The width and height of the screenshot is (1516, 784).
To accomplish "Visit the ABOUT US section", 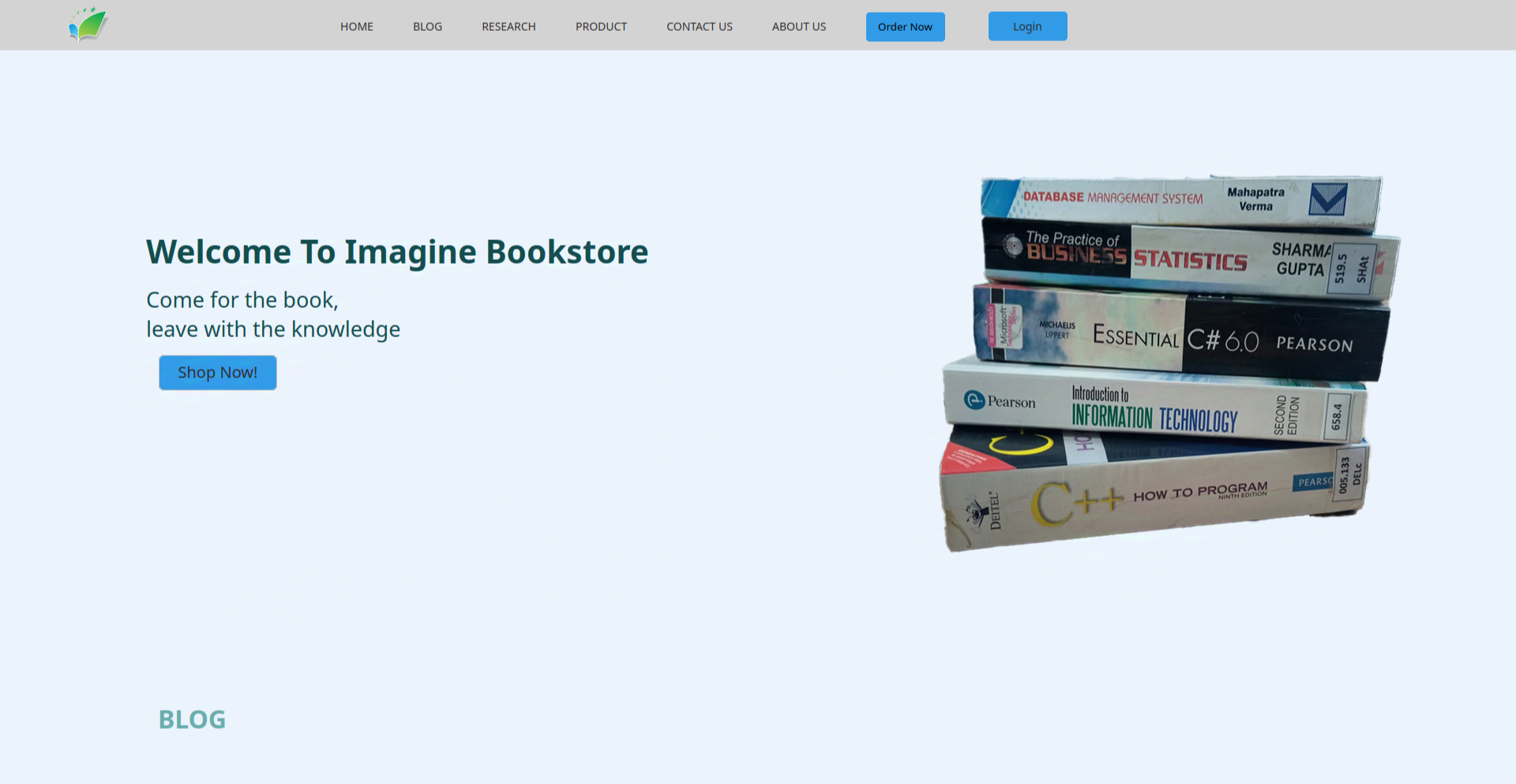I will pyautogui.click(x=798, y=26).
